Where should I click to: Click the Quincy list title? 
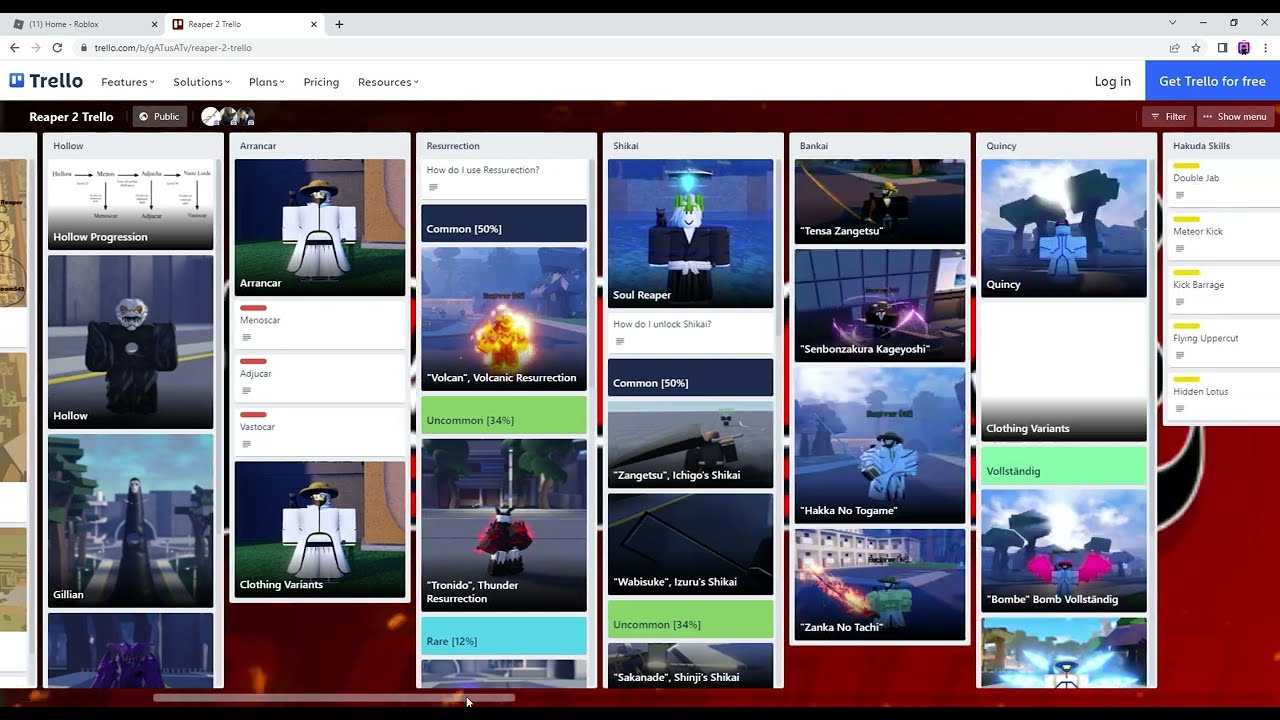pyautogui.click(x=1001, y=146)
